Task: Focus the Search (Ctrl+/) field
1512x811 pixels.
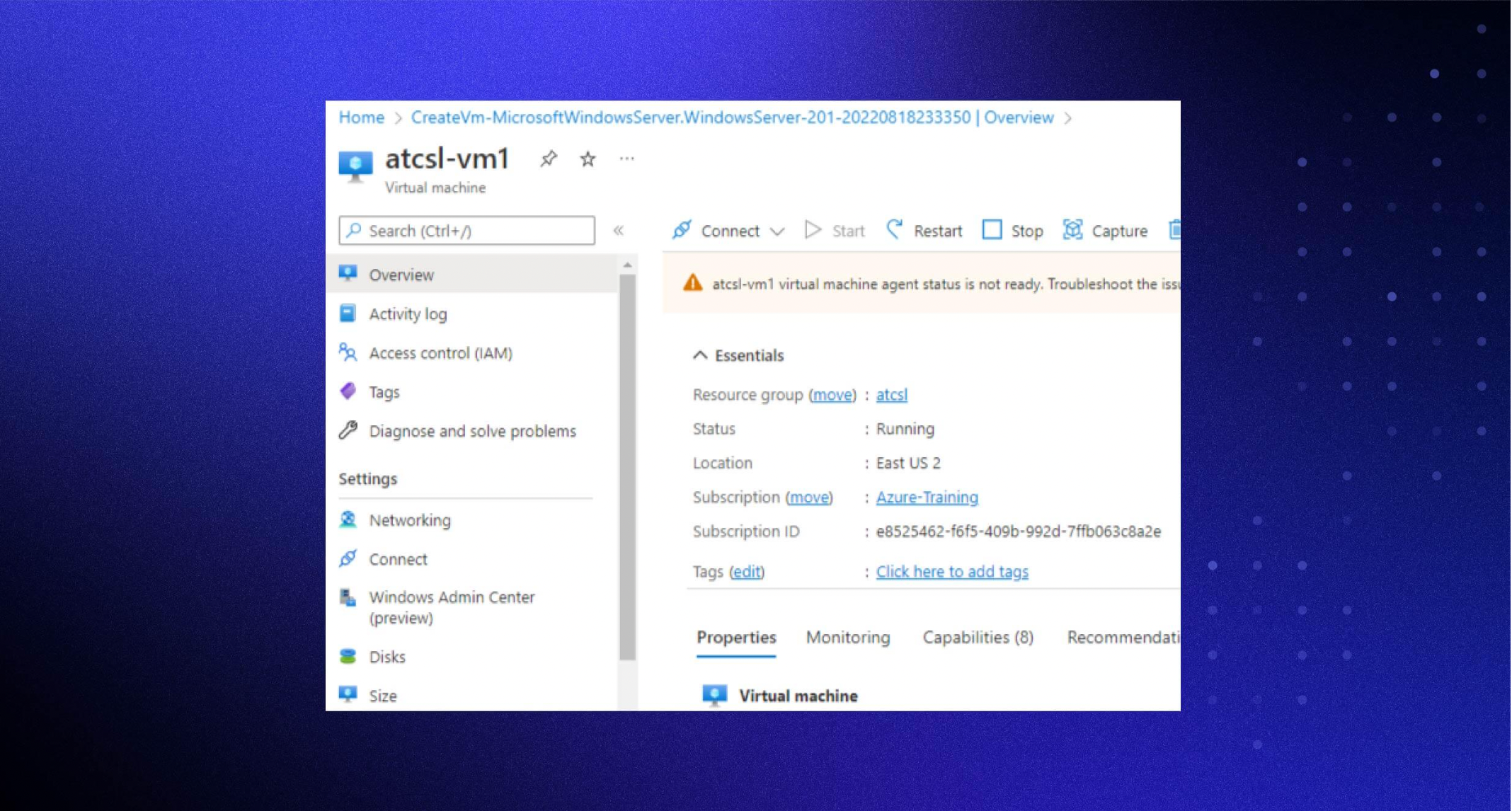Action: 466,231
